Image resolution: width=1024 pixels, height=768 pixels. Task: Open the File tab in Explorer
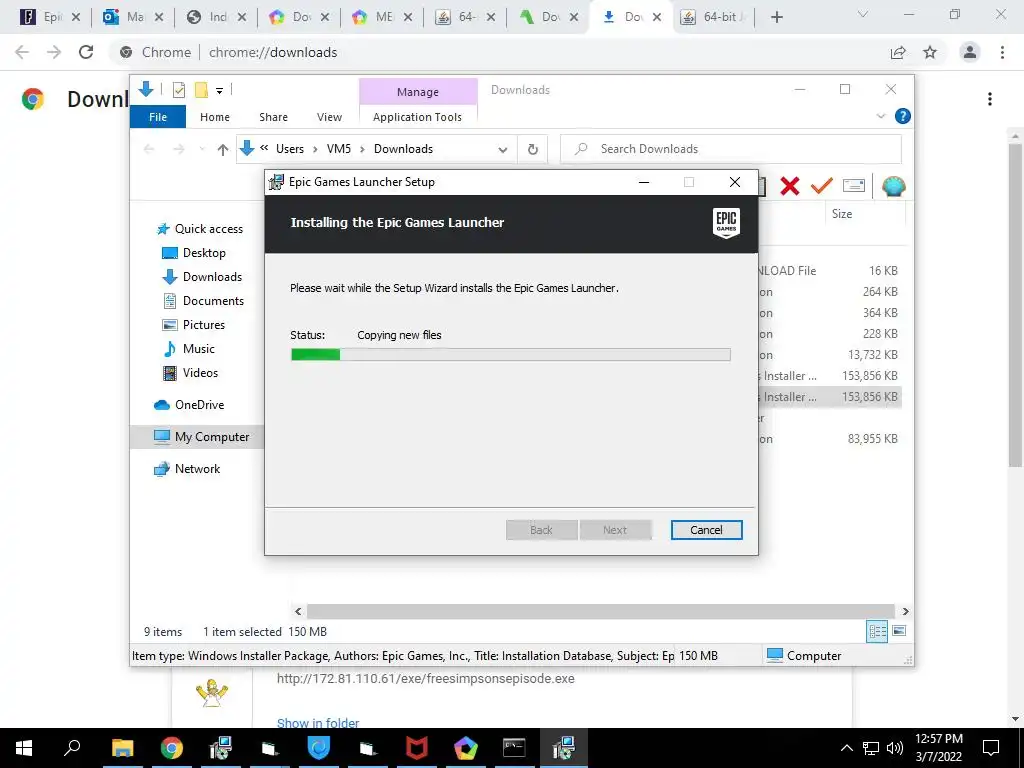point(158,117)
